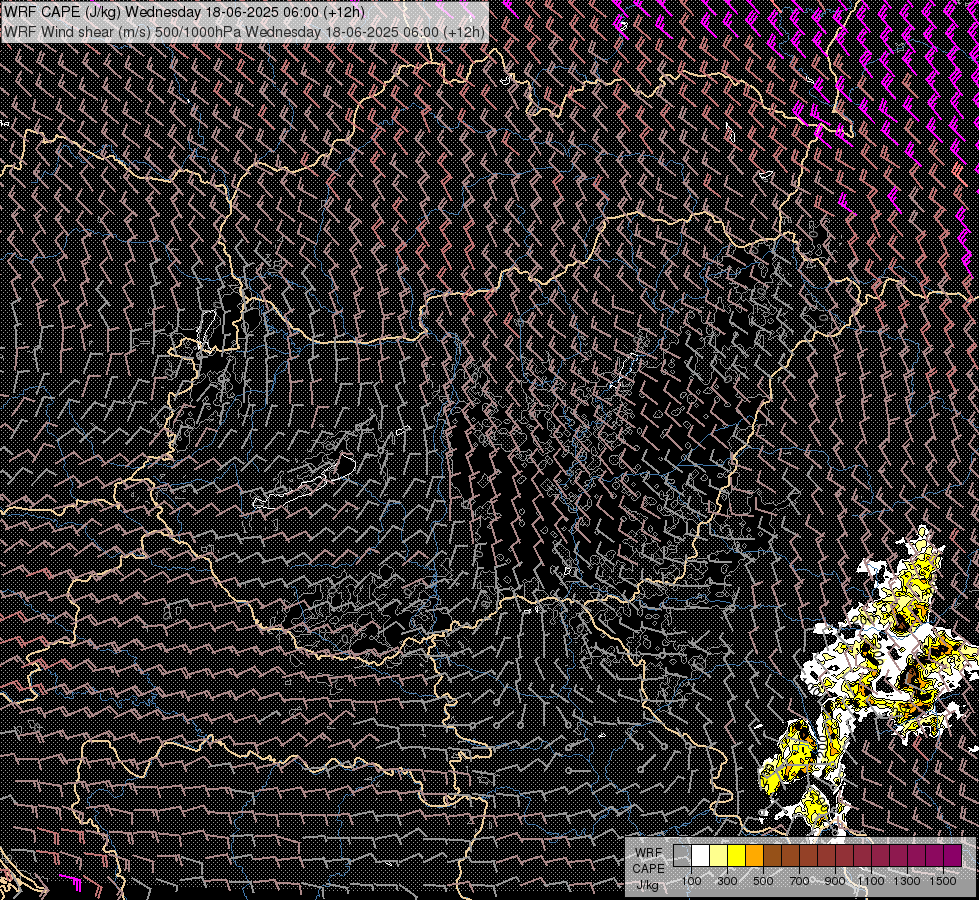
Task: Click the WRF Wind shear title line
Action: coord(244,31)
